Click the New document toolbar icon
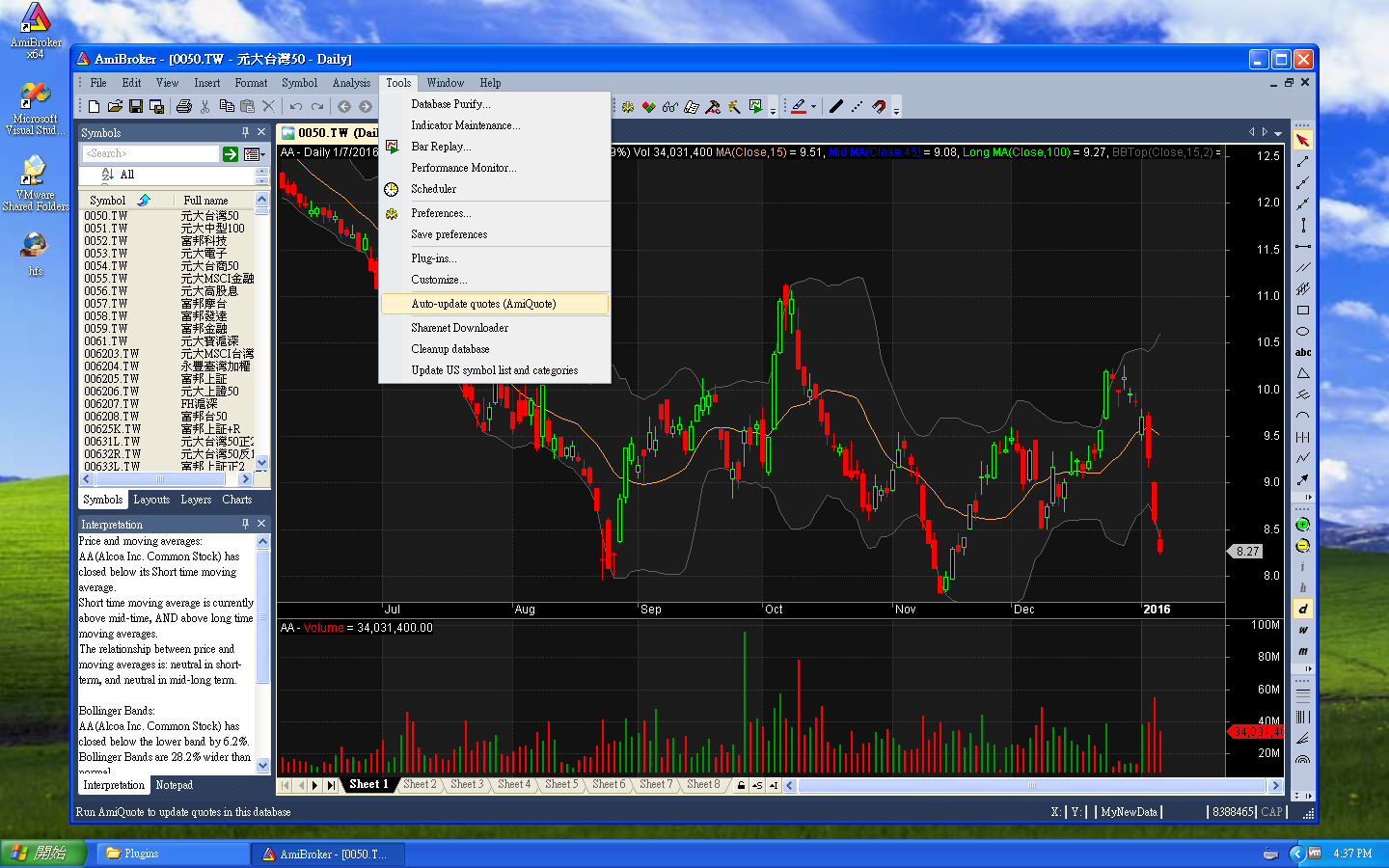This screenshot has width=1389, height=868. coord(94,106)
